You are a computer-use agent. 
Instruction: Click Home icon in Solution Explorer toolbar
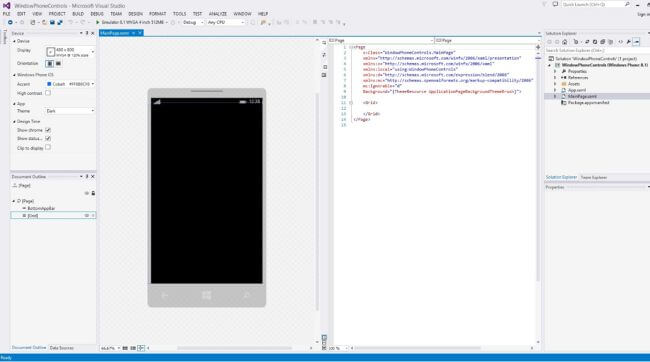[565, 42]
